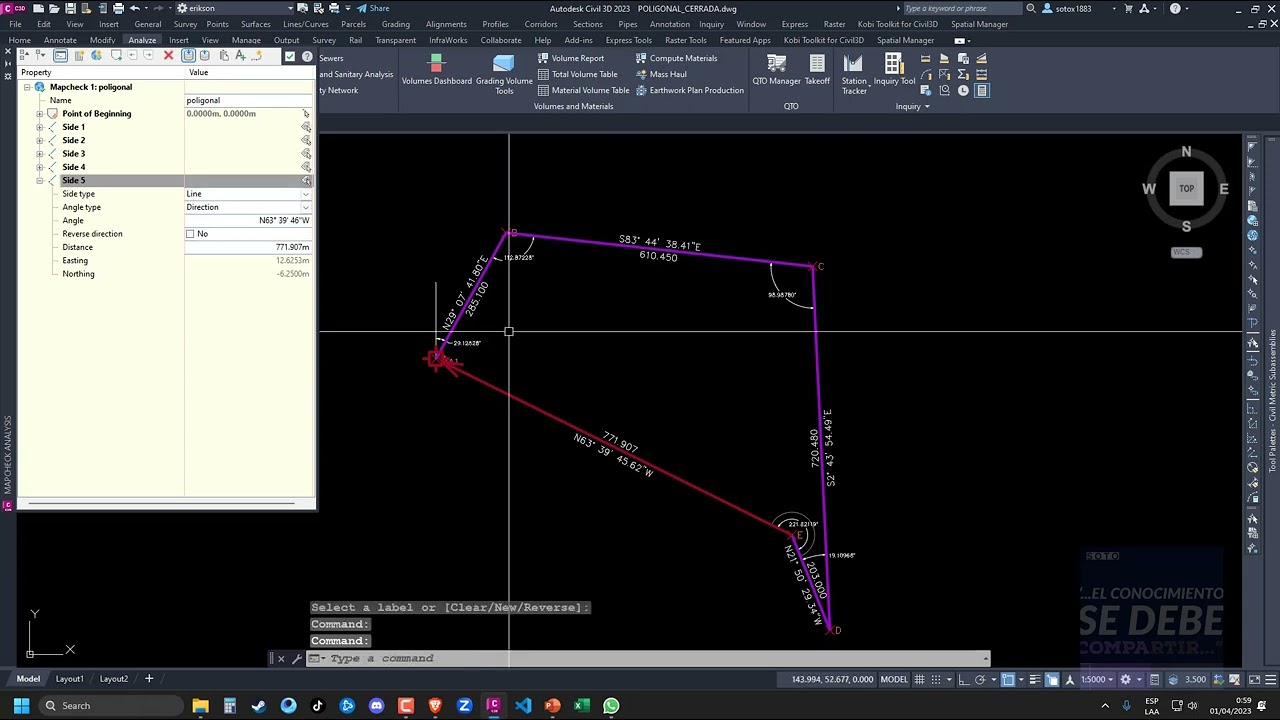Click the keyword search box in title bar
Image resolution: width=1280 pixels, height=720 pixels.
pyautogui.click(x=961, y=8)
